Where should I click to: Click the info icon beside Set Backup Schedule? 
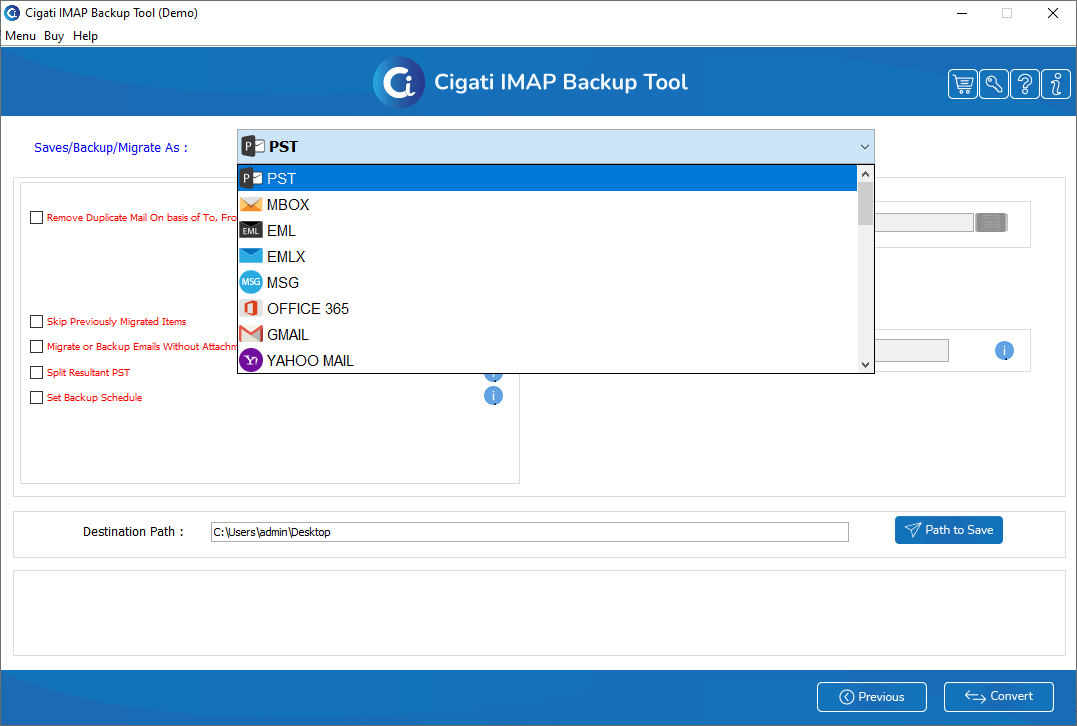[493, 396]
